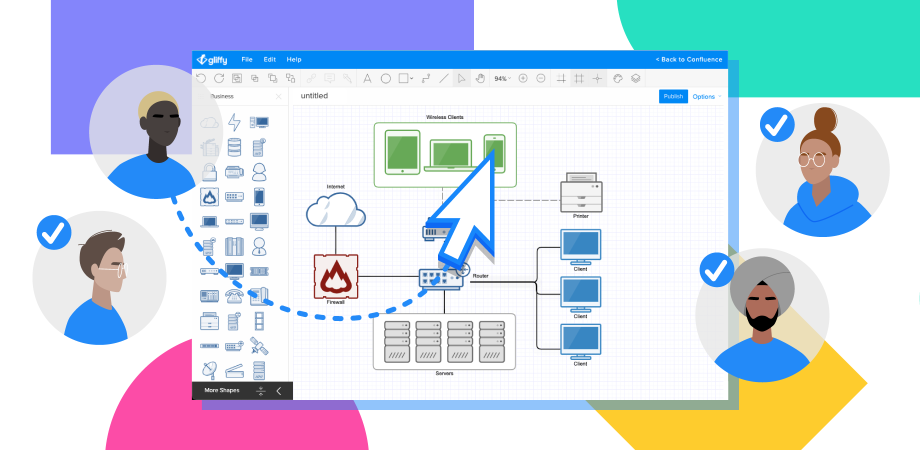The width and height of the screenshot is (920, 450).
Task: Select the tablet in Wireless Clients group
Action: 402,153
